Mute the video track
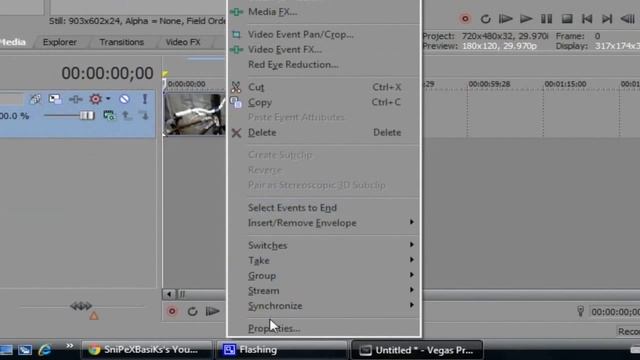Image resolution: width=640 pixels, height=360 pixels. click(124, 99)
